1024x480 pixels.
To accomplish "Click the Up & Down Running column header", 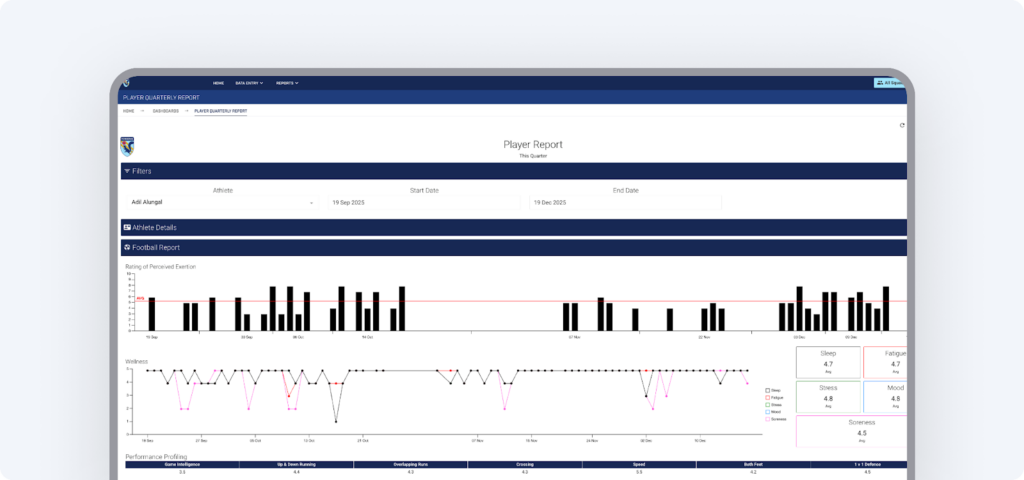I will click(x=296, y=464).
